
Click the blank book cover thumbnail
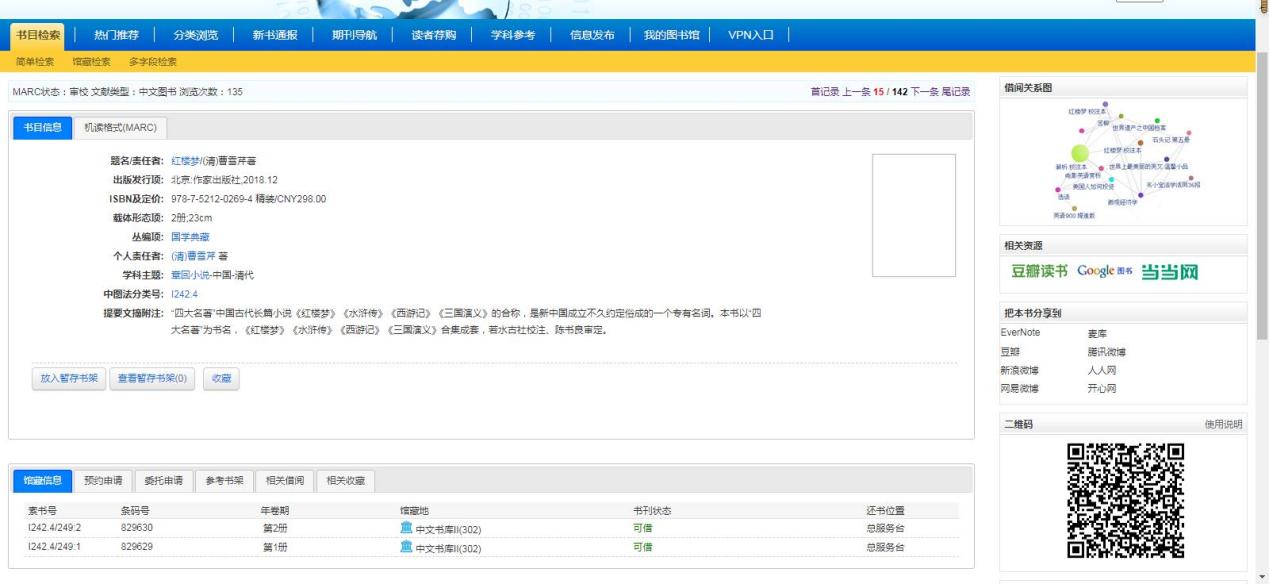tap(913, 215)
